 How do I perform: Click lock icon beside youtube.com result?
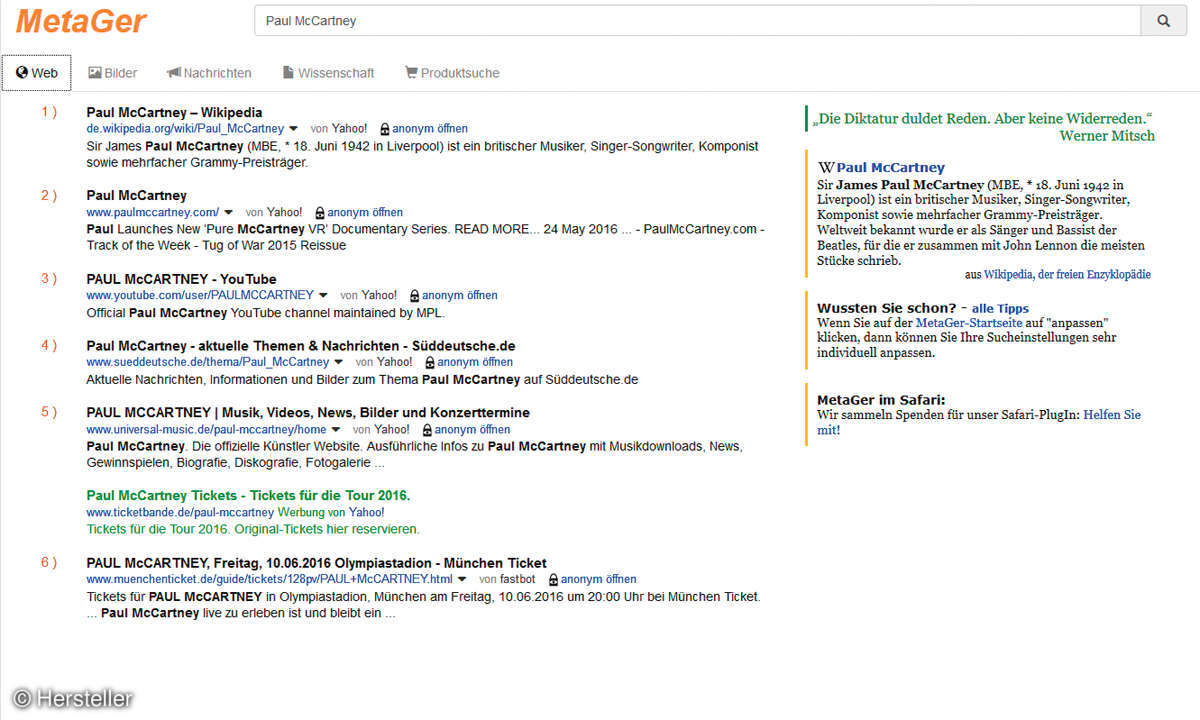pos(414,296)
